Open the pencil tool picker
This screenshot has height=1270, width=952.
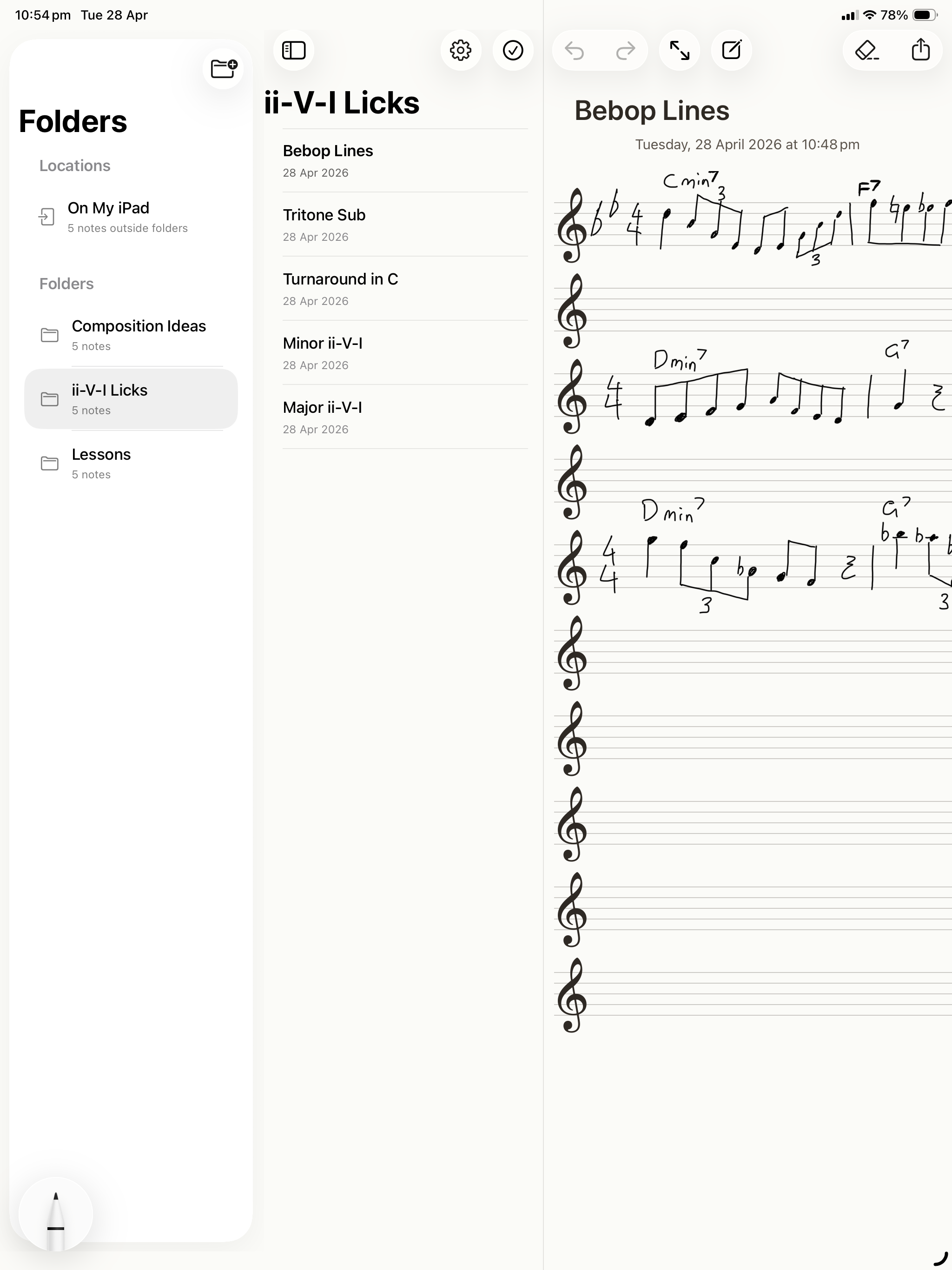(56, 1214)
